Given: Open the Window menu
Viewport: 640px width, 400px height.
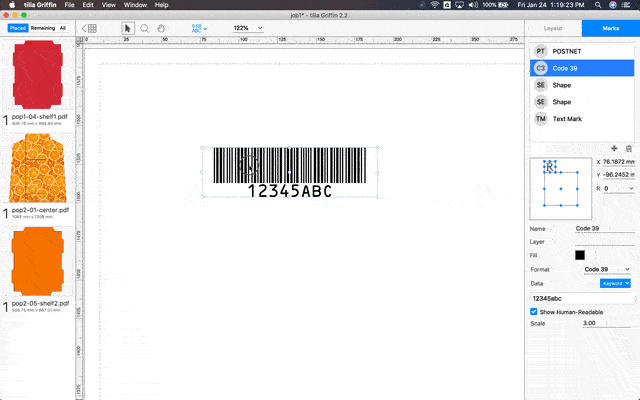Looking at the screenshot, I should (135, 5).
